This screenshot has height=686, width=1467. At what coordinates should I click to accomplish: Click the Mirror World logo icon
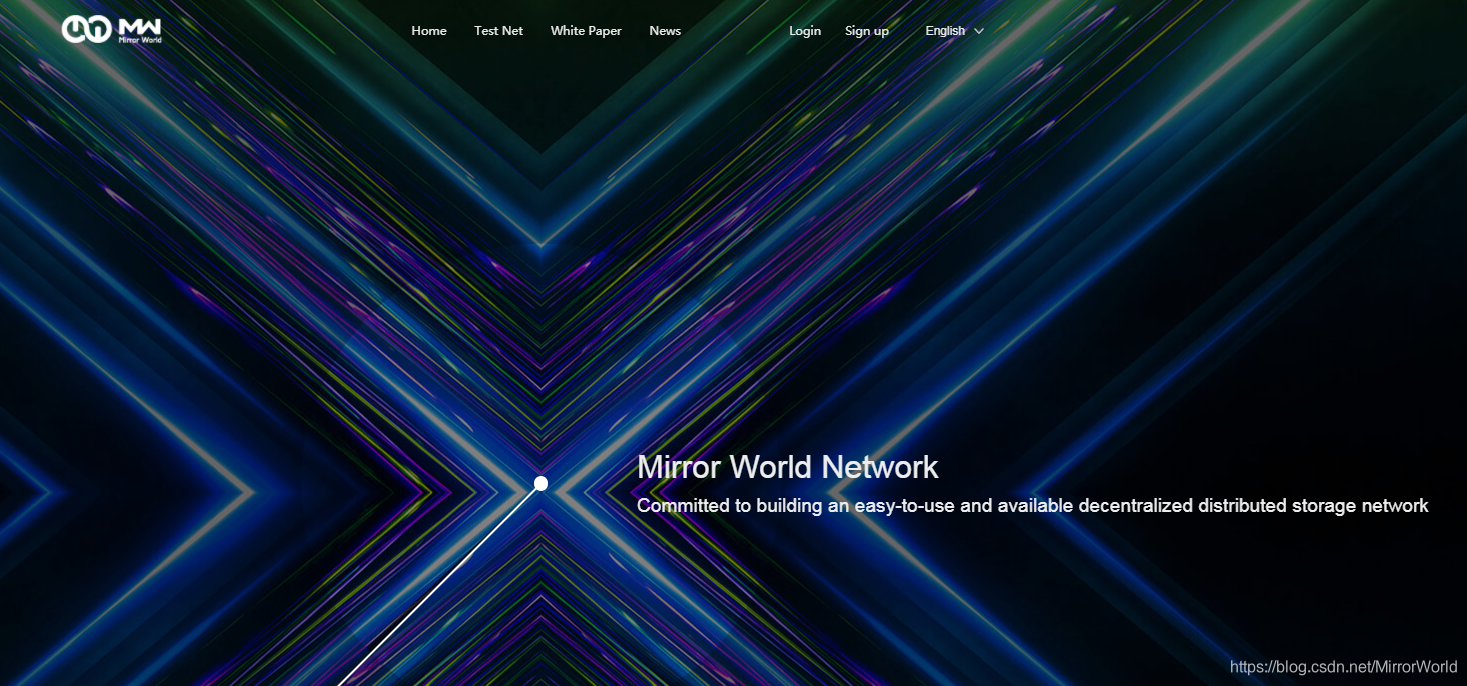(x=112, y=30)
